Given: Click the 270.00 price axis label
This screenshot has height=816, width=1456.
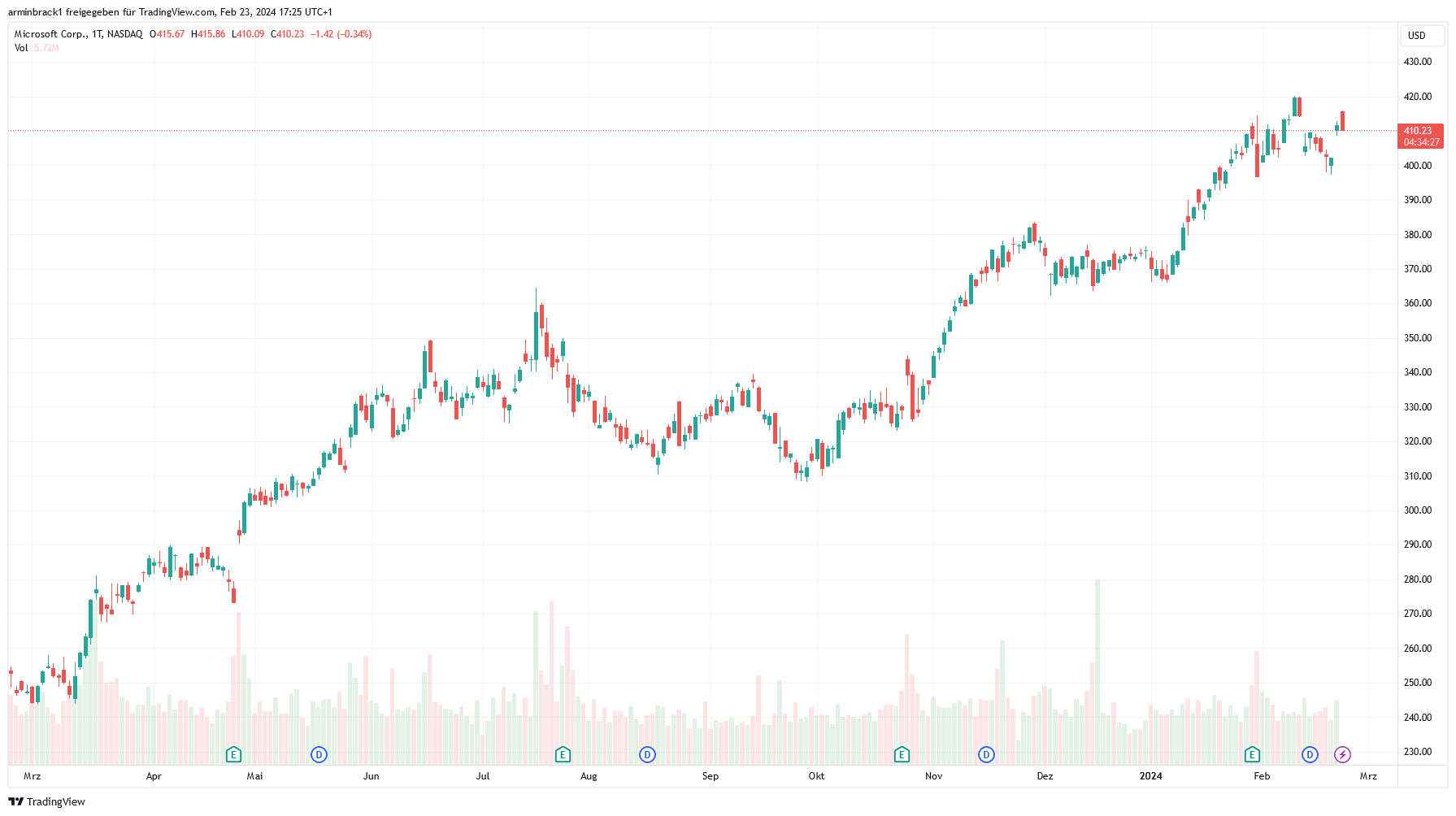Looking at the screenshot, I should pos(1418,614).
